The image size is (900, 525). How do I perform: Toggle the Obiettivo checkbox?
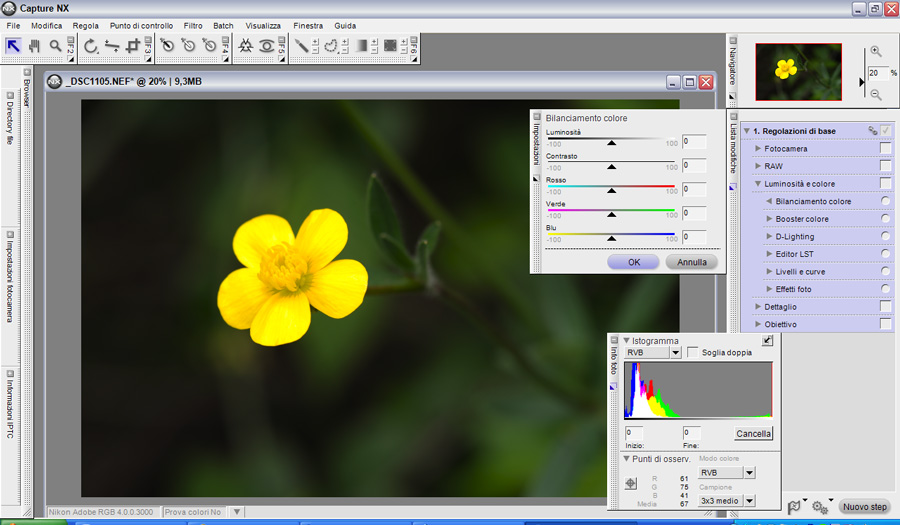click(x=886, y=324)
